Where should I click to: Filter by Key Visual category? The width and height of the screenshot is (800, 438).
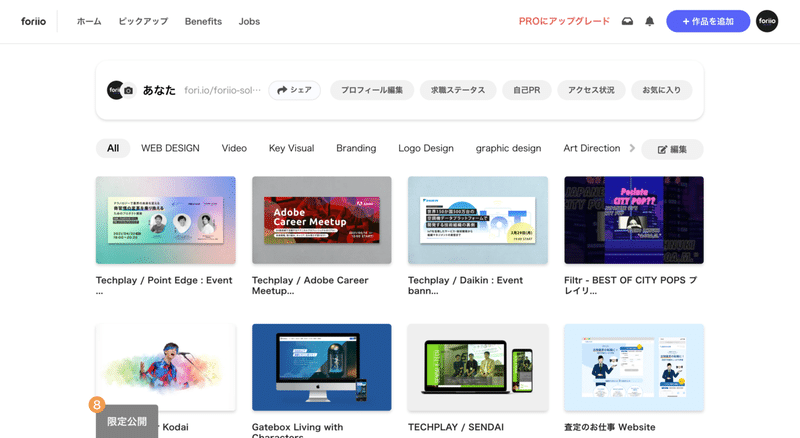point(291,148)
